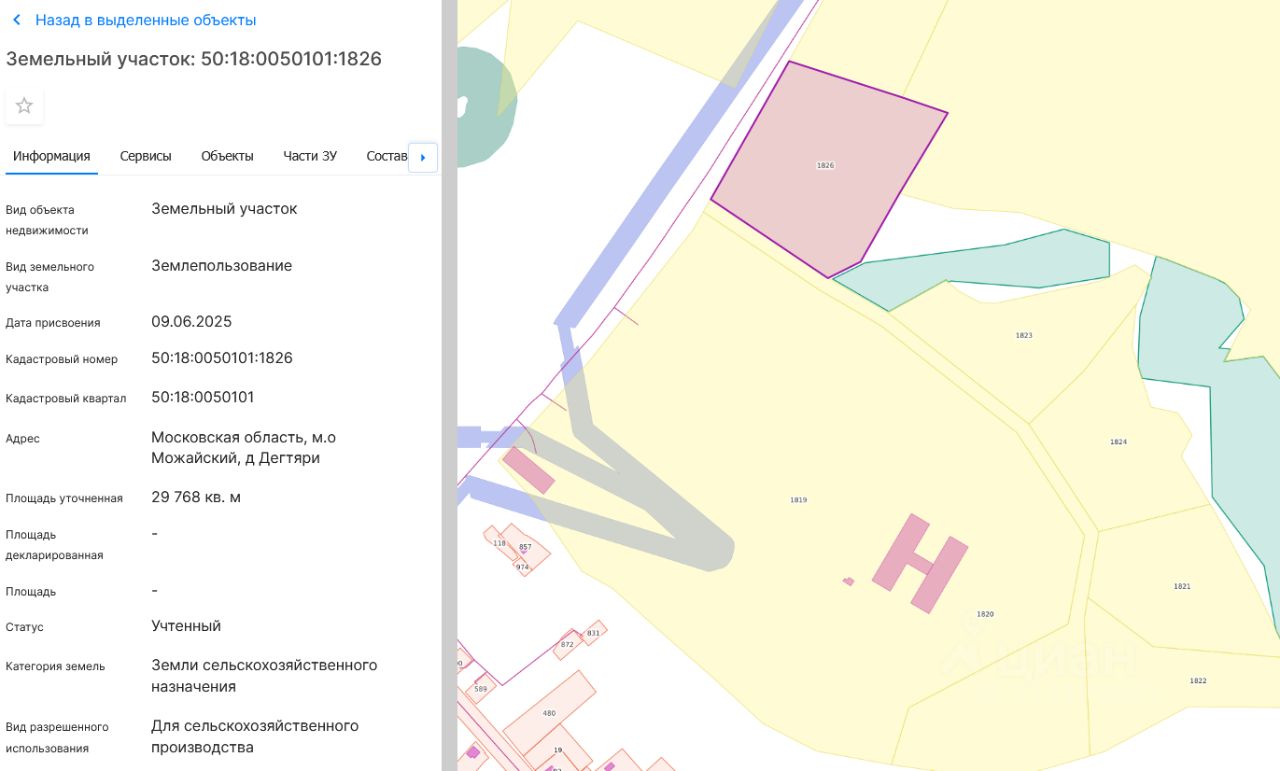The height and width of the screenshot is (771, 1280).
Task: Go back via 'Назад в выделенные объекты' link
Action: coord(145,20)
